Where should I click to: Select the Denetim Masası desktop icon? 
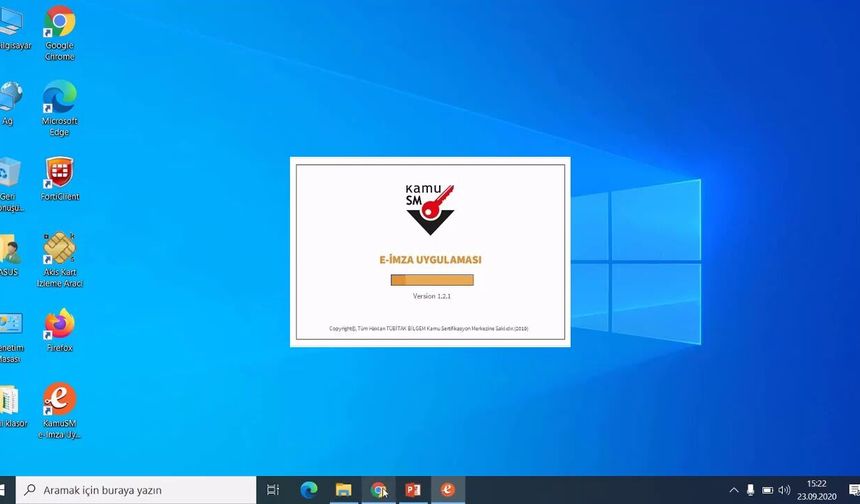pos(12,336)
